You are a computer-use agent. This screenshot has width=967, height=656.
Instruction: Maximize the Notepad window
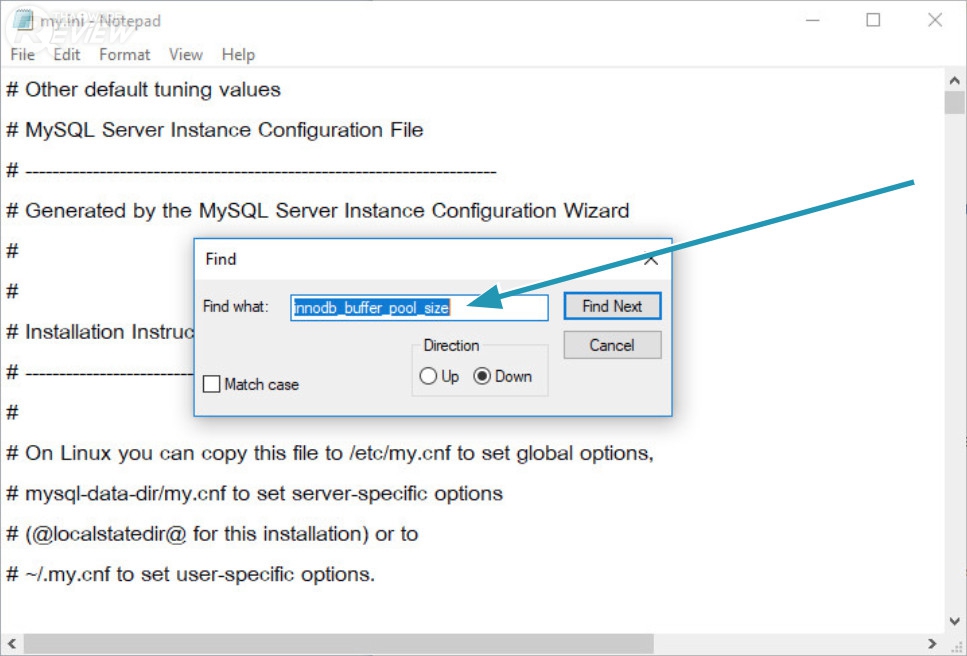tap(873, 20)
